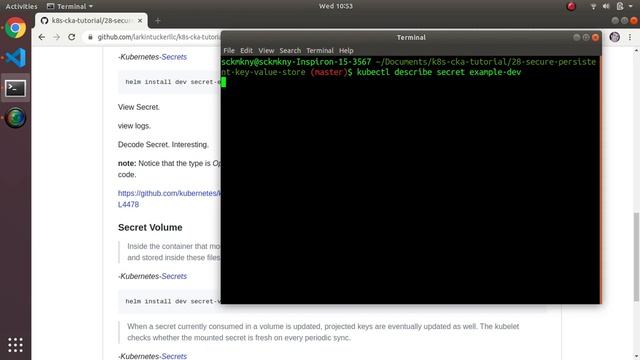
Task: Open the network status icon
Action: [593, 6]
